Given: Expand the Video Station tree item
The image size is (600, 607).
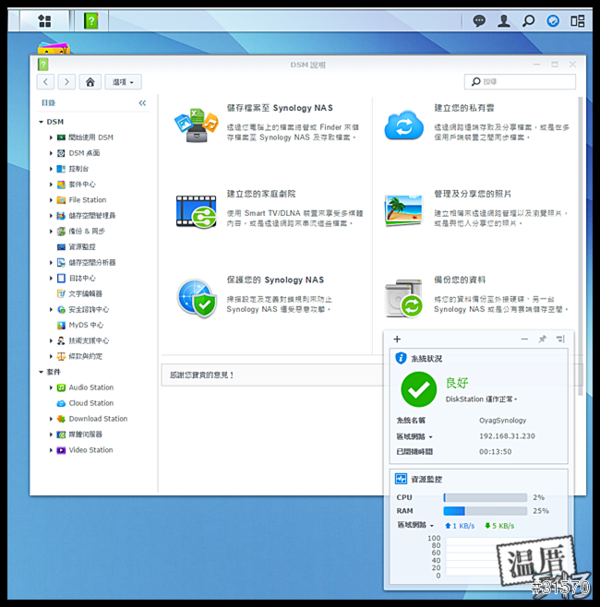Looking at the screenshot, I should [x=51, y=450].
